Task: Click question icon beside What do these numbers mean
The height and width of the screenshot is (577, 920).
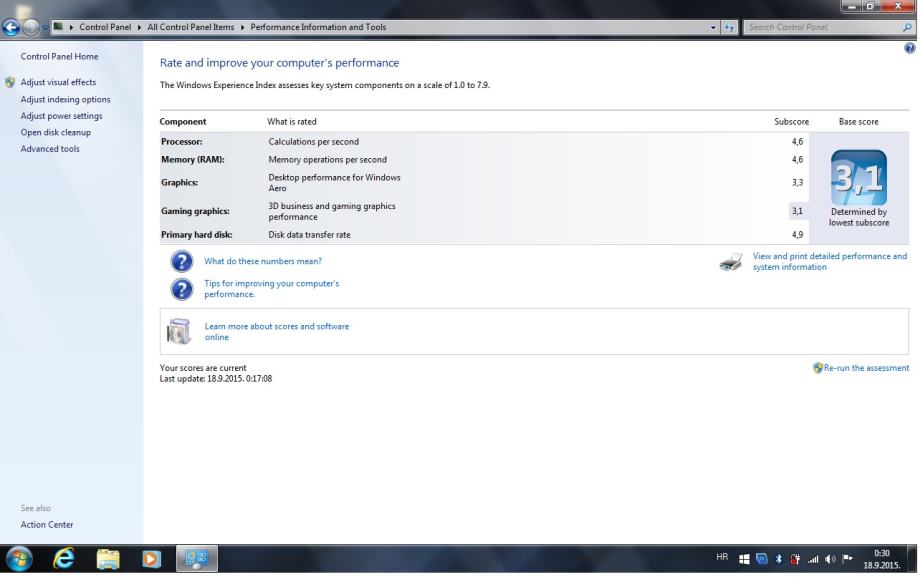Action: [182, 261]
